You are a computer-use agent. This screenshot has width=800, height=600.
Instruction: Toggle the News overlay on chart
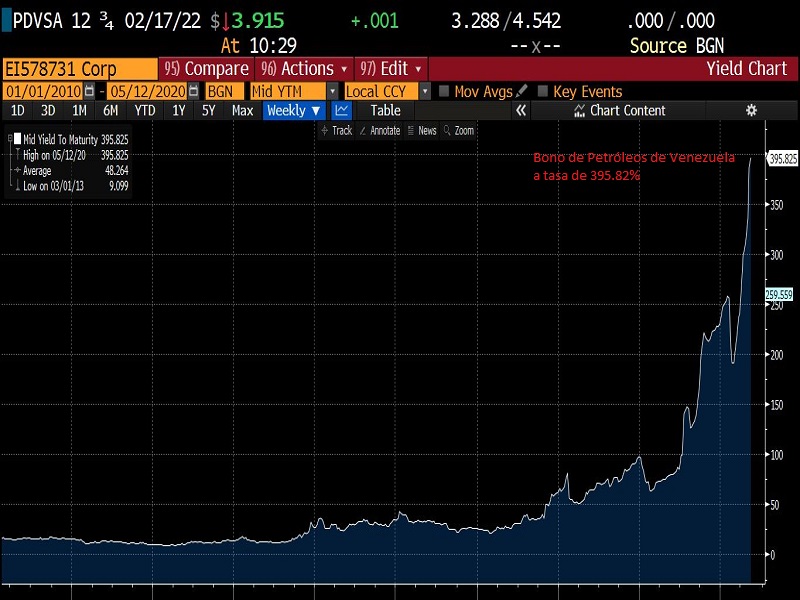422,131
